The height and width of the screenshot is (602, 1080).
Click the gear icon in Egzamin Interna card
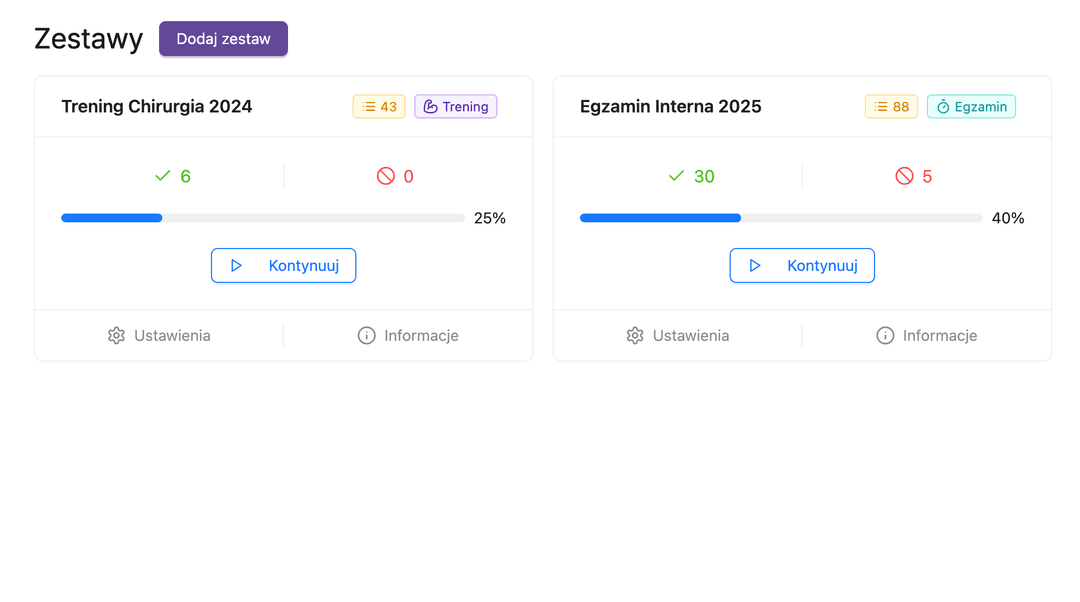tap(635, 335)
